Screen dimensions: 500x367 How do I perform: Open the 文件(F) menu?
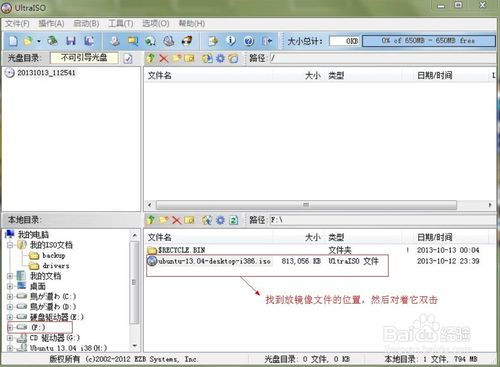click(x=17, y=24)
